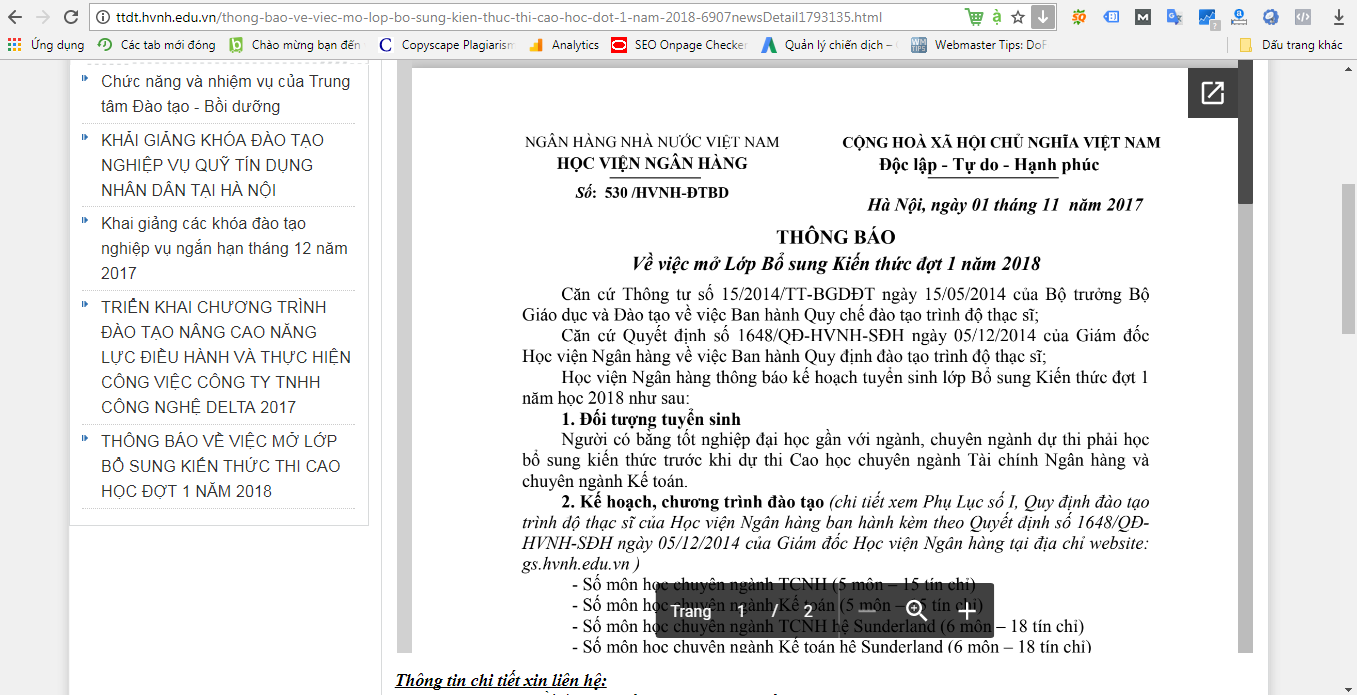The width and height of the screenshot is (1357, 695).
Task: Open 'Các tab mới đóng' bookmark
Action: tap(157, 45)
